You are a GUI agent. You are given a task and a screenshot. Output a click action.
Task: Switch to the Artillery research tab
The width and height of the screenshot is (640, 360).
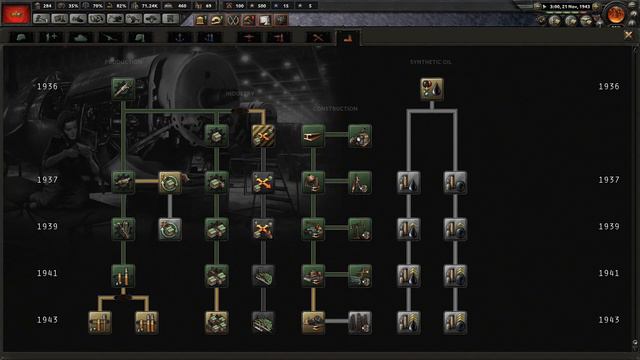(111, 38)
